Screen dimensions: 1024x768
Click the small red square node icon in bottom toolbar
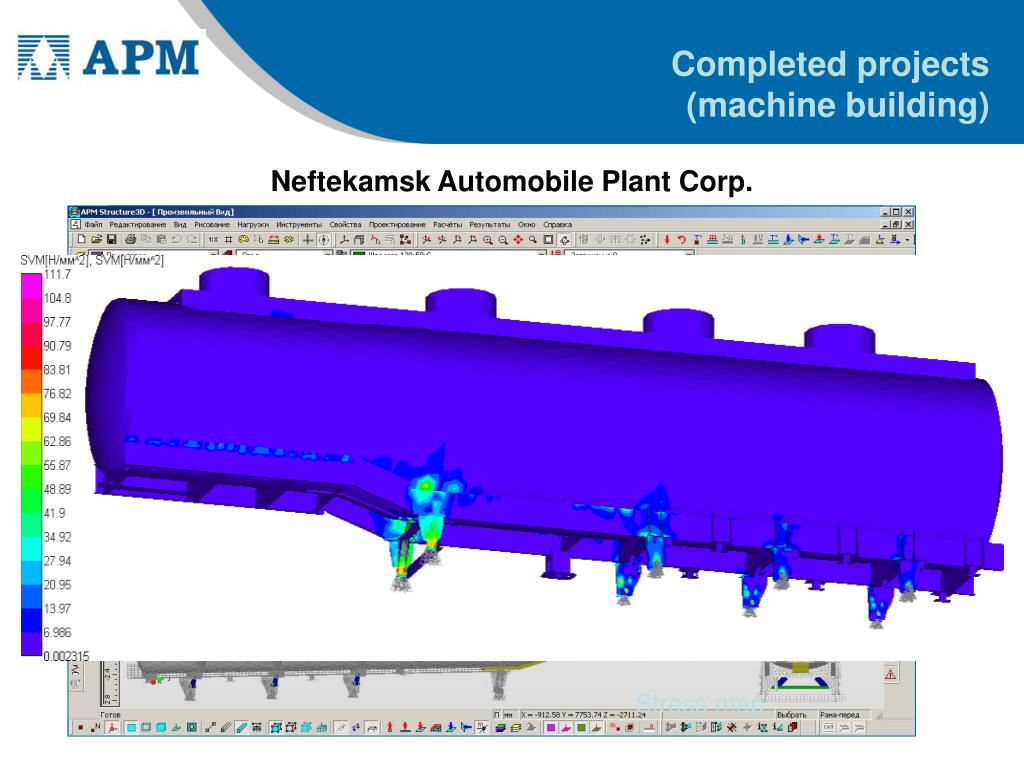(x=80, y=727)
